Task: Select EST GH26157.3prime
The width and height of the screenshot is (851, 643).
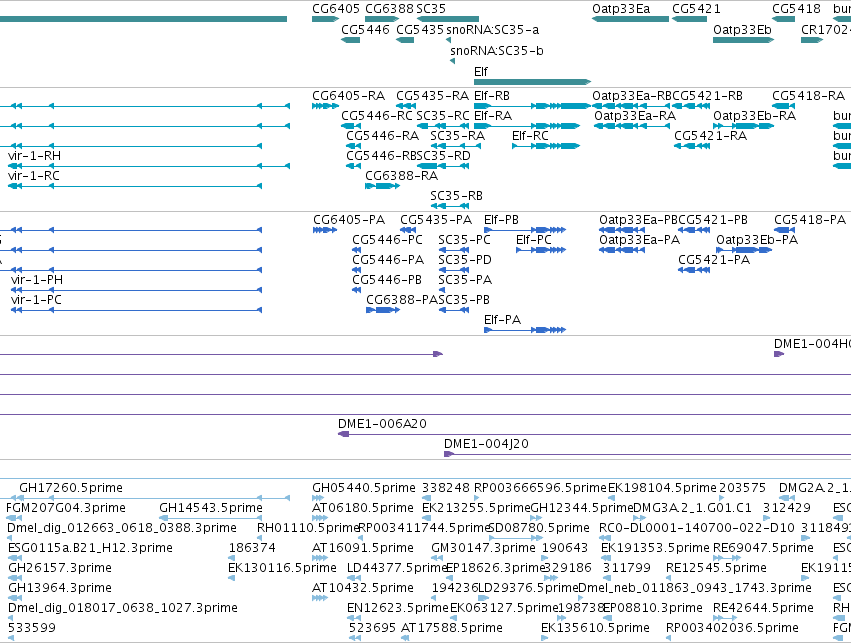Action: point(60,568)
